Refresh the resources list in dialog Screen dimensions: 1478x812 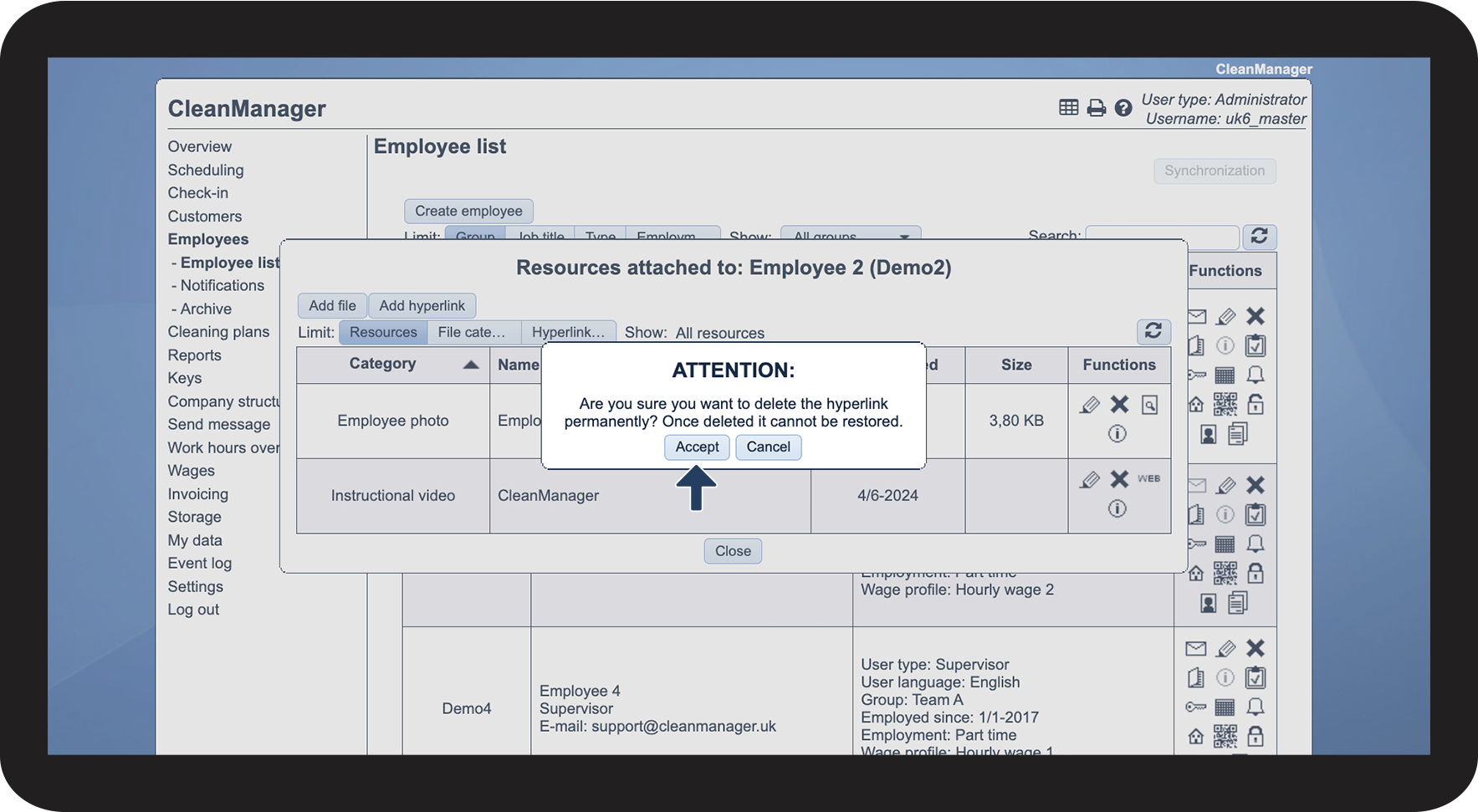[x=1153, y=331]
